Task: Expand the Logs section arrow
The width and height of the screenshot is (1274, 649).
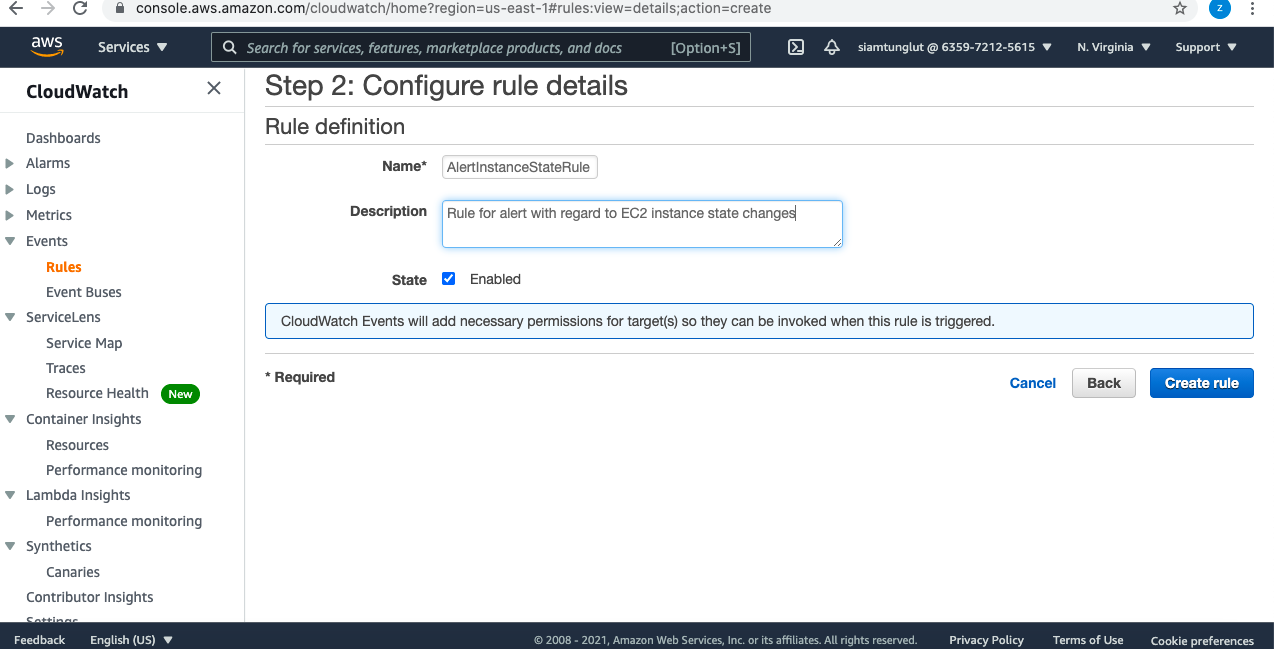Action: coord(10,189)
